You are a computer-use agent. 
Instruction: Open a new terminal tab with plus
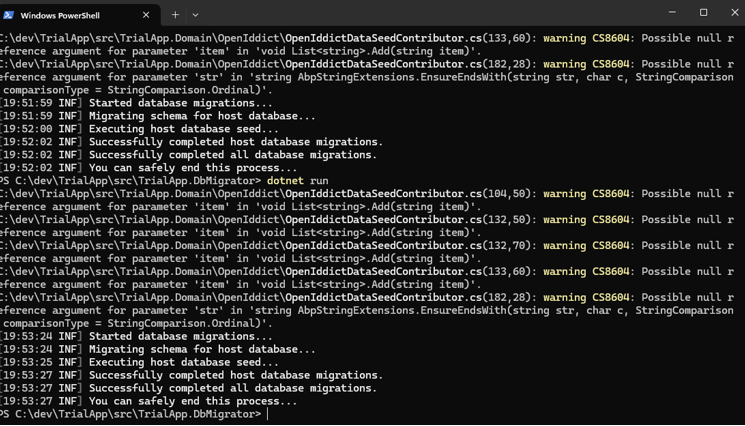click(x=175, y=15)
